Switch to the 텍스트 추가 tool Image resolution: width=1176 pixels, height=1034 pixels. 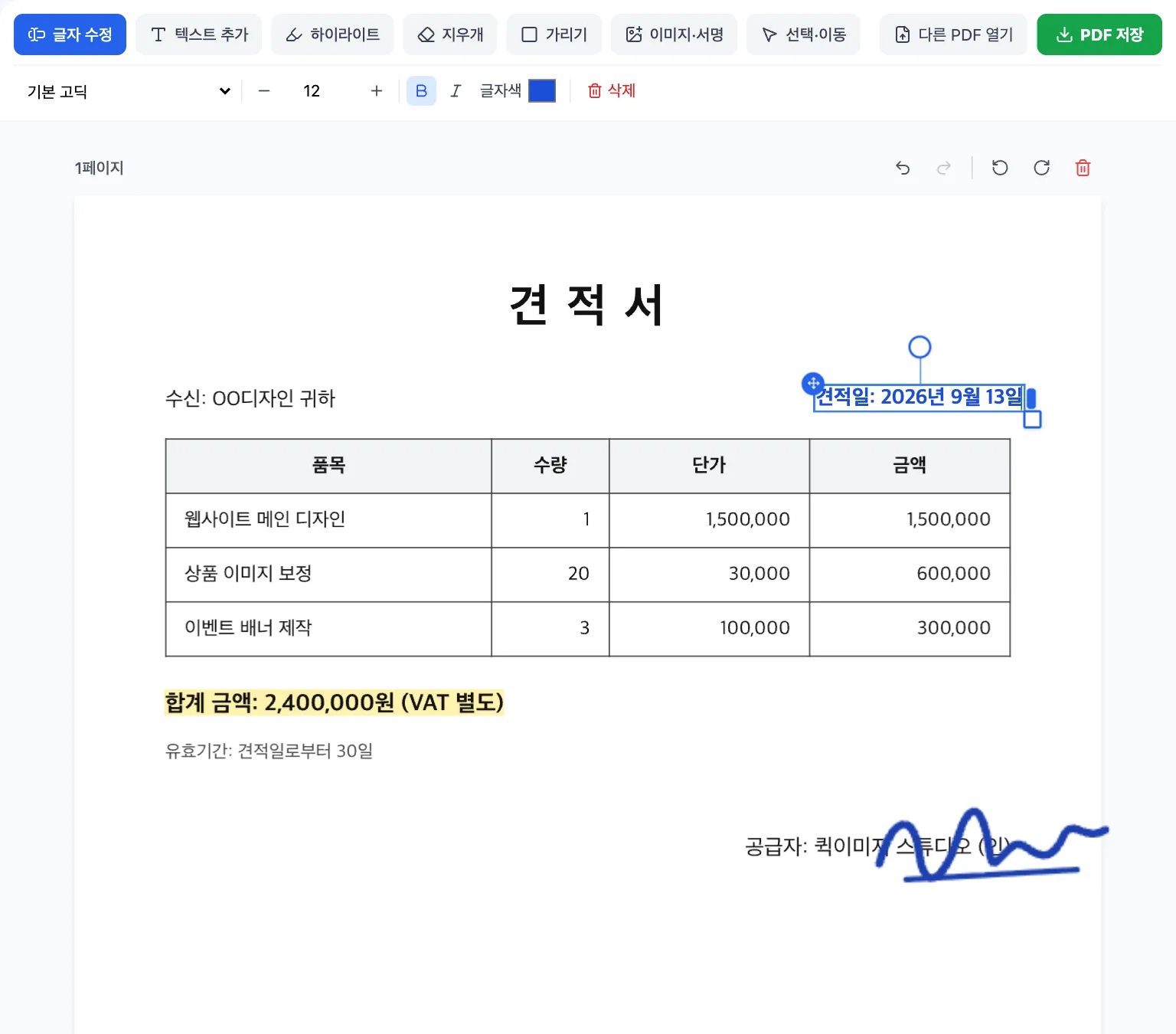click(199, 34)
